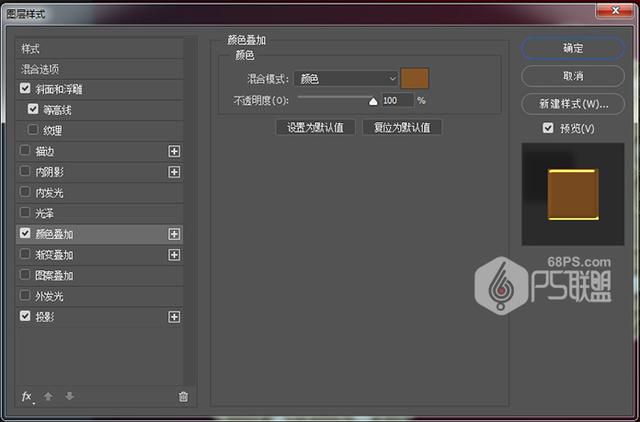Click the 确定 OK button
Viewport: 640px width, 422px height.
(x=573, y=48)
